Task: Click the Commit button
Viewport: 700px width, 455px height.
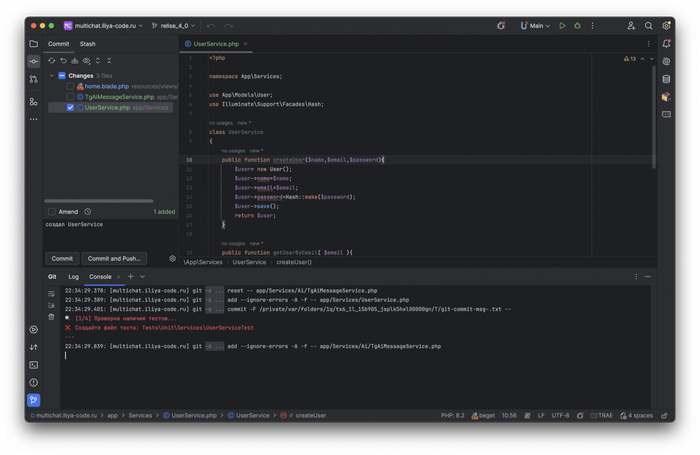Action: 62,259
